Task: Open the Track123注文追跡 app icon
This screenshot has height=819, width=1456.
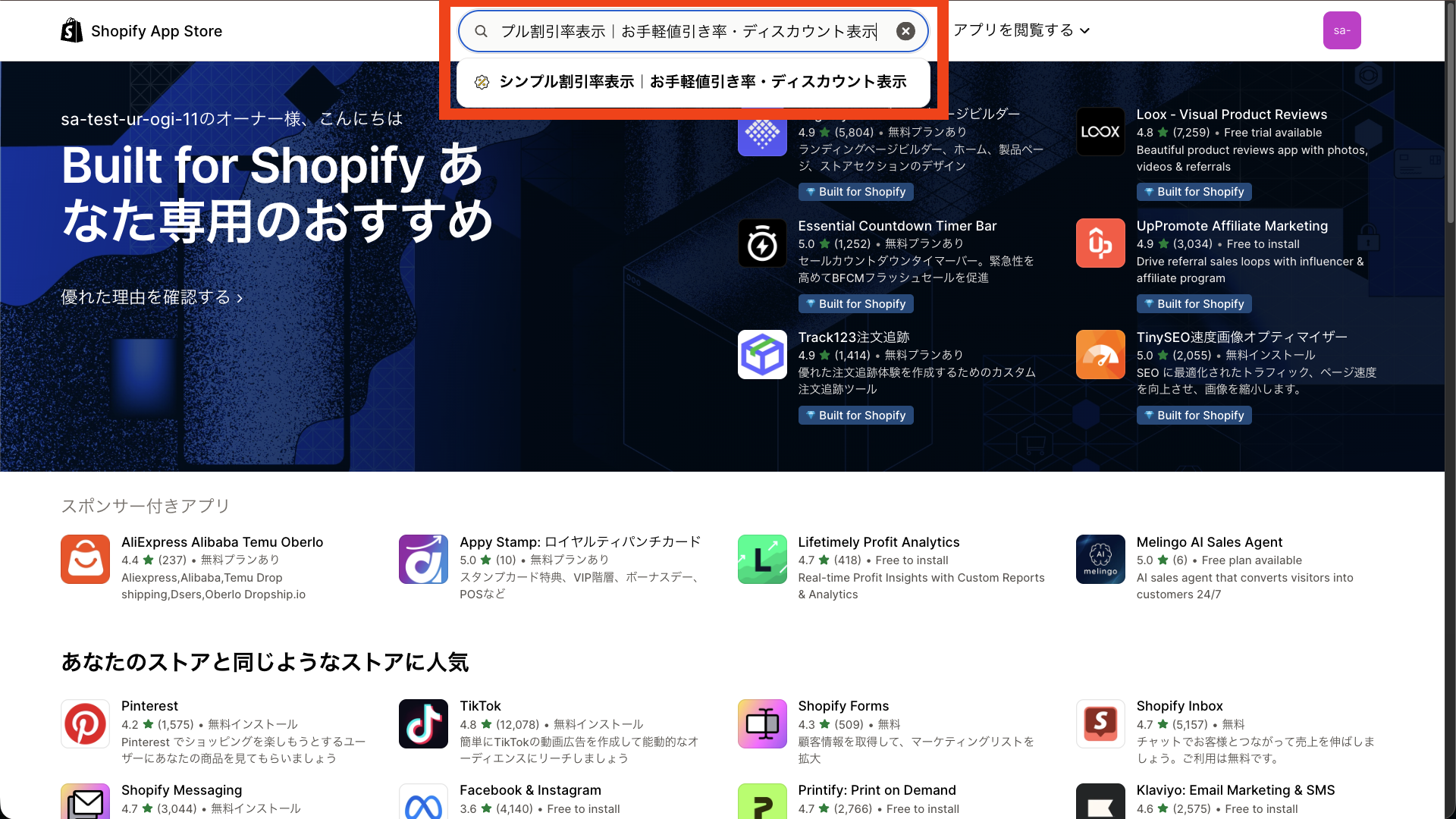Action: (762, 354)
